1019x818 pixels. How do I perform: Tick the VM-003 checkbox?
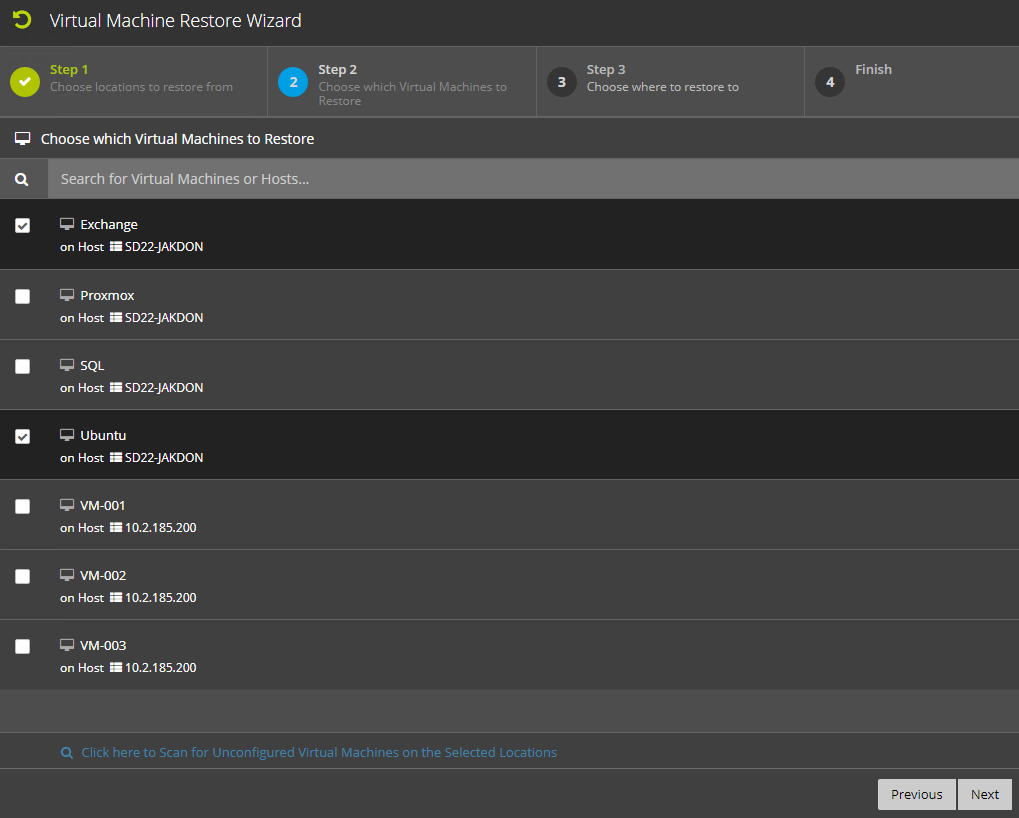point(22,646)
